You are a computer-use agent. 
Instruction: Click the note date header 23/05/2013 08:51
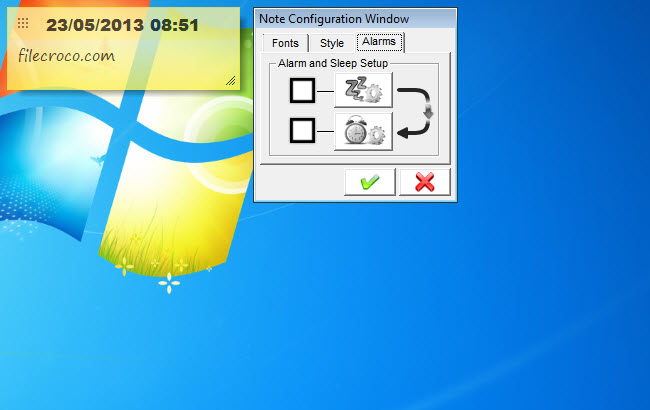click(x=122, y=25)
